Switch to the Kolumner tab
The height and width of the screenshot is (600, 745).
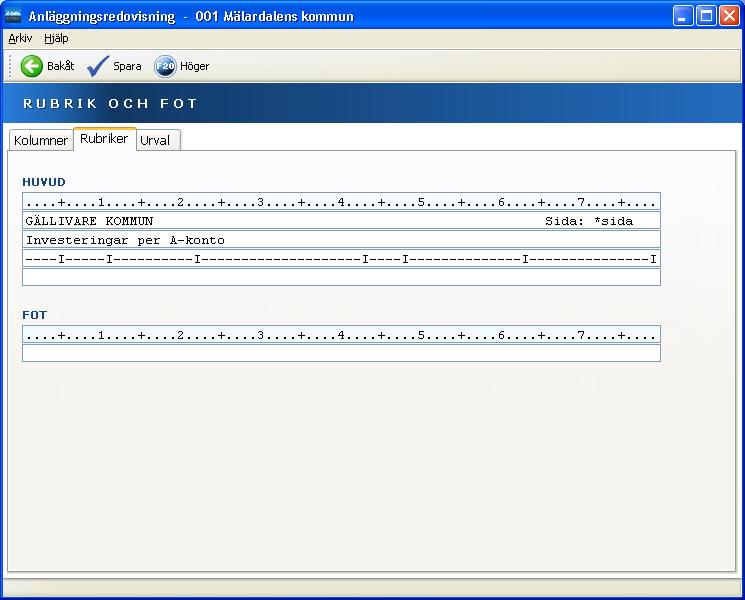pos(41,140)
